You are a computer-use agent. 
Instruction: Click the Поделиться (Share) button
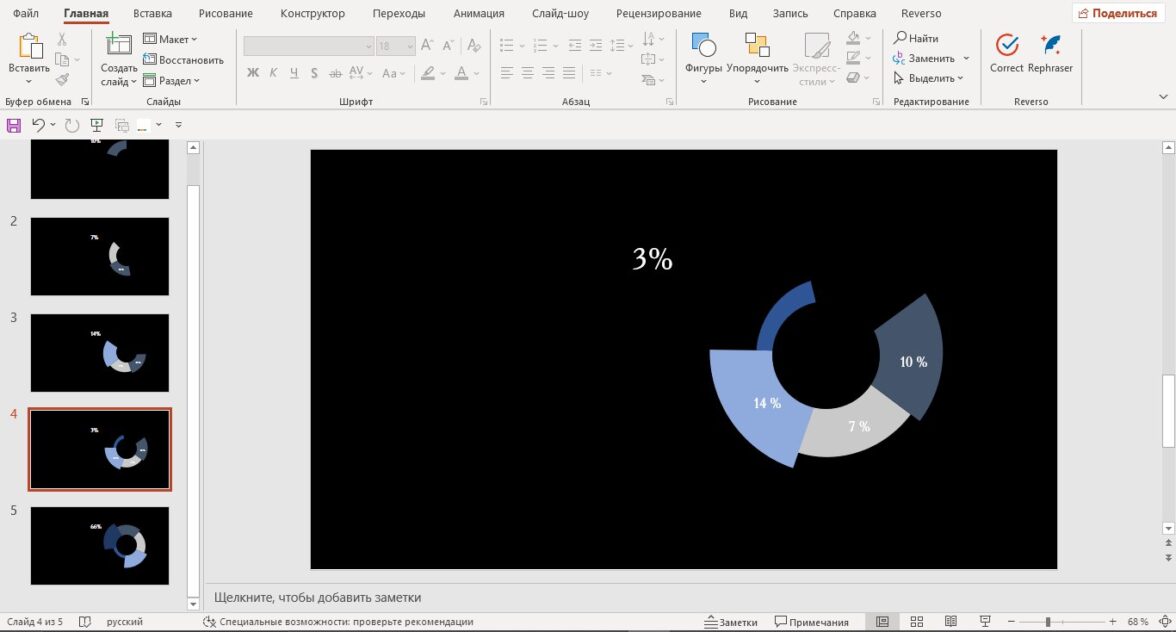point(1117,14)
